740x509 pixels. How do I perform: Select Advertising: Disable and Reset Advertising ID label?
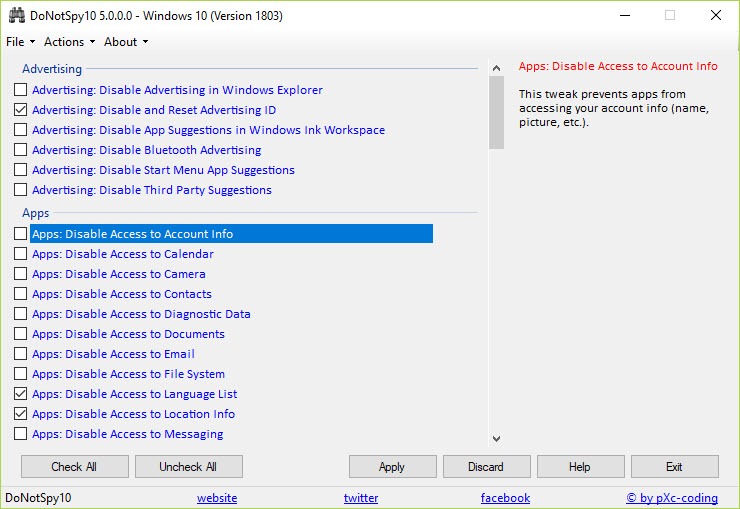tap(154, 109)
